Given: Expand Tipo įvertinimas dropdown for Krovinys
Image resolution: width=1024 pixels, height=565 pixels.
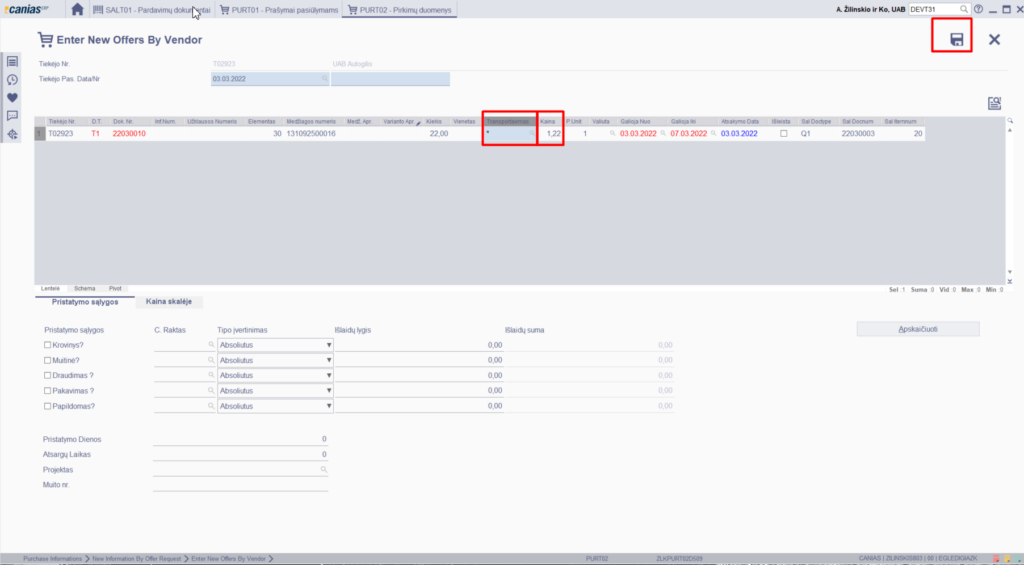Looking at the screenshot, I should (x=328, y=345).
